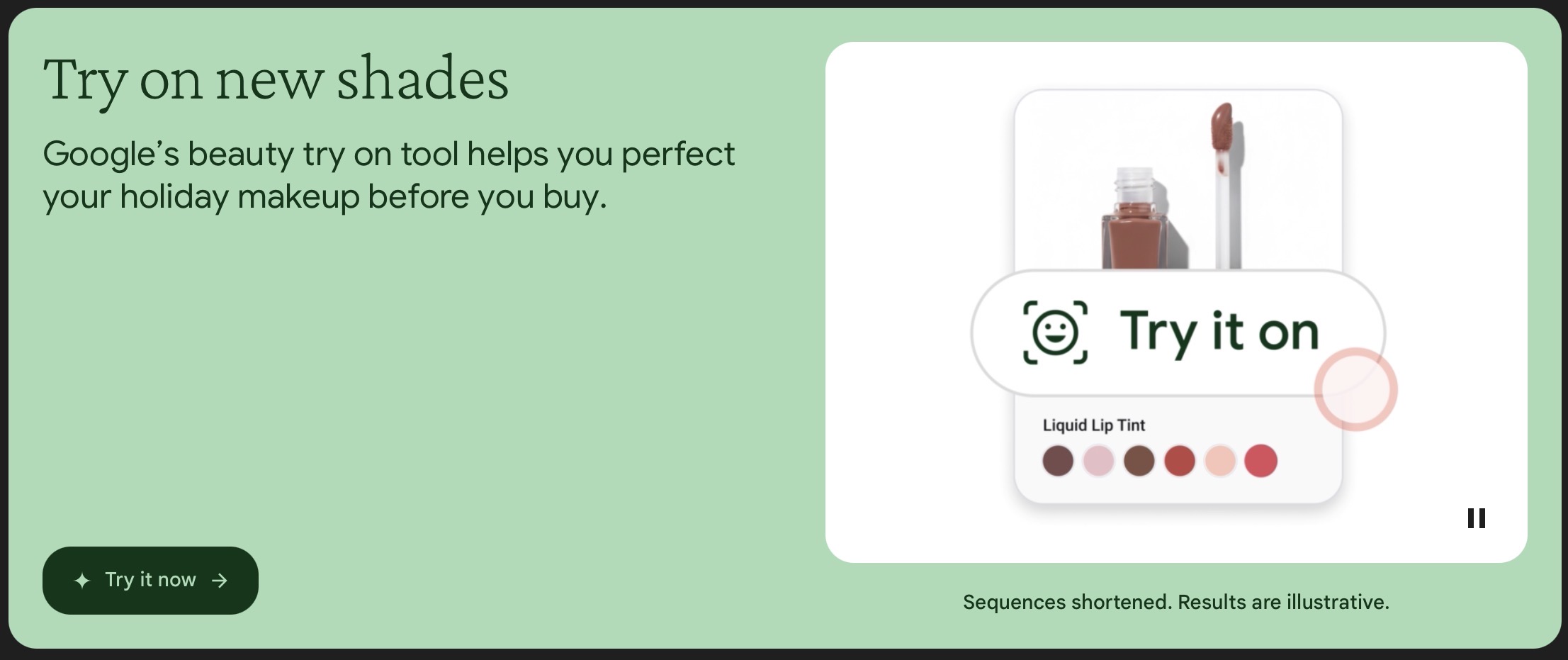The height and width of the screenshot is (660, 1568).
Task: Pick the coral pink last swatch
Action: 1261,461
